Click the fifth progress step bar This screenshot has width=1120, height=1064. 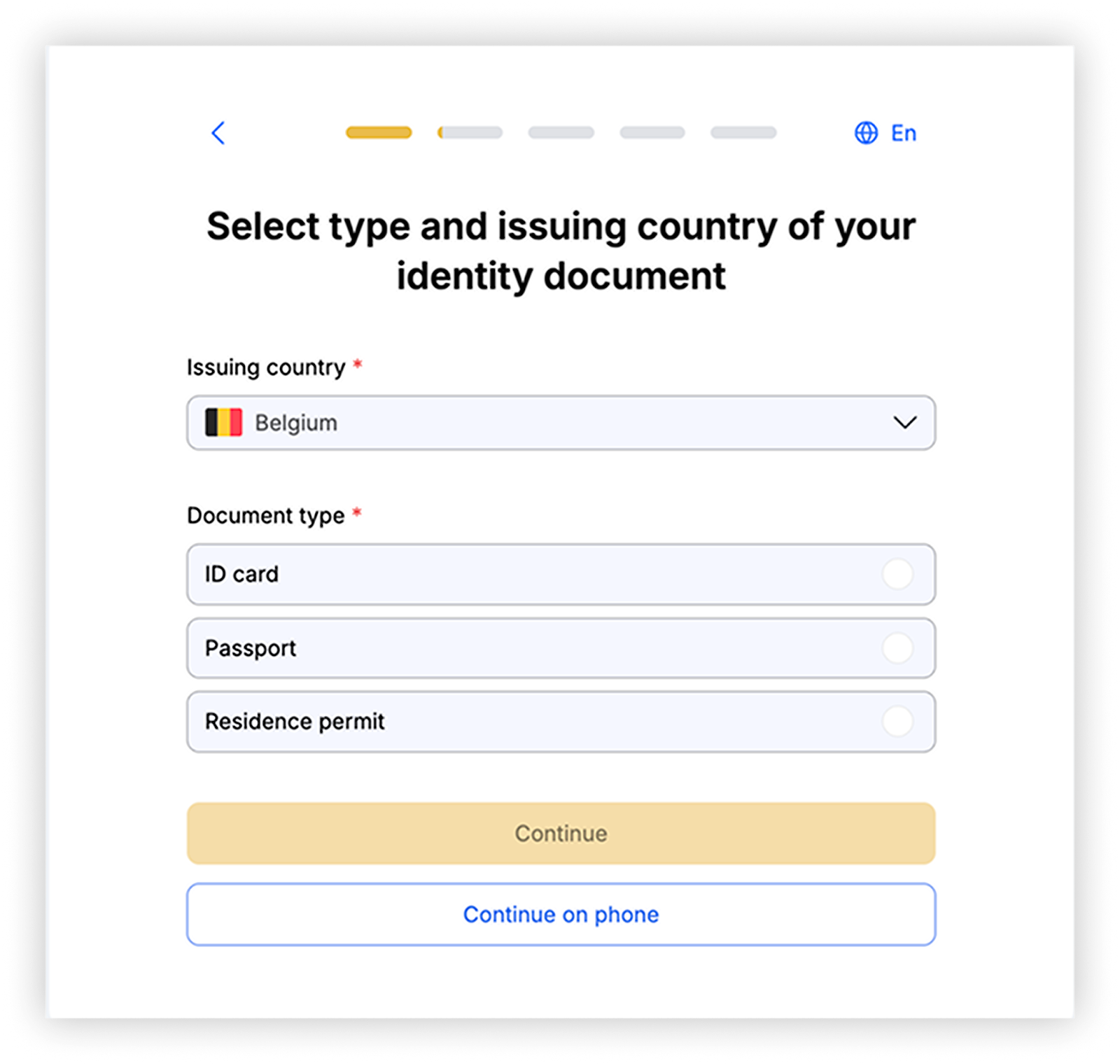pos(743,133)
